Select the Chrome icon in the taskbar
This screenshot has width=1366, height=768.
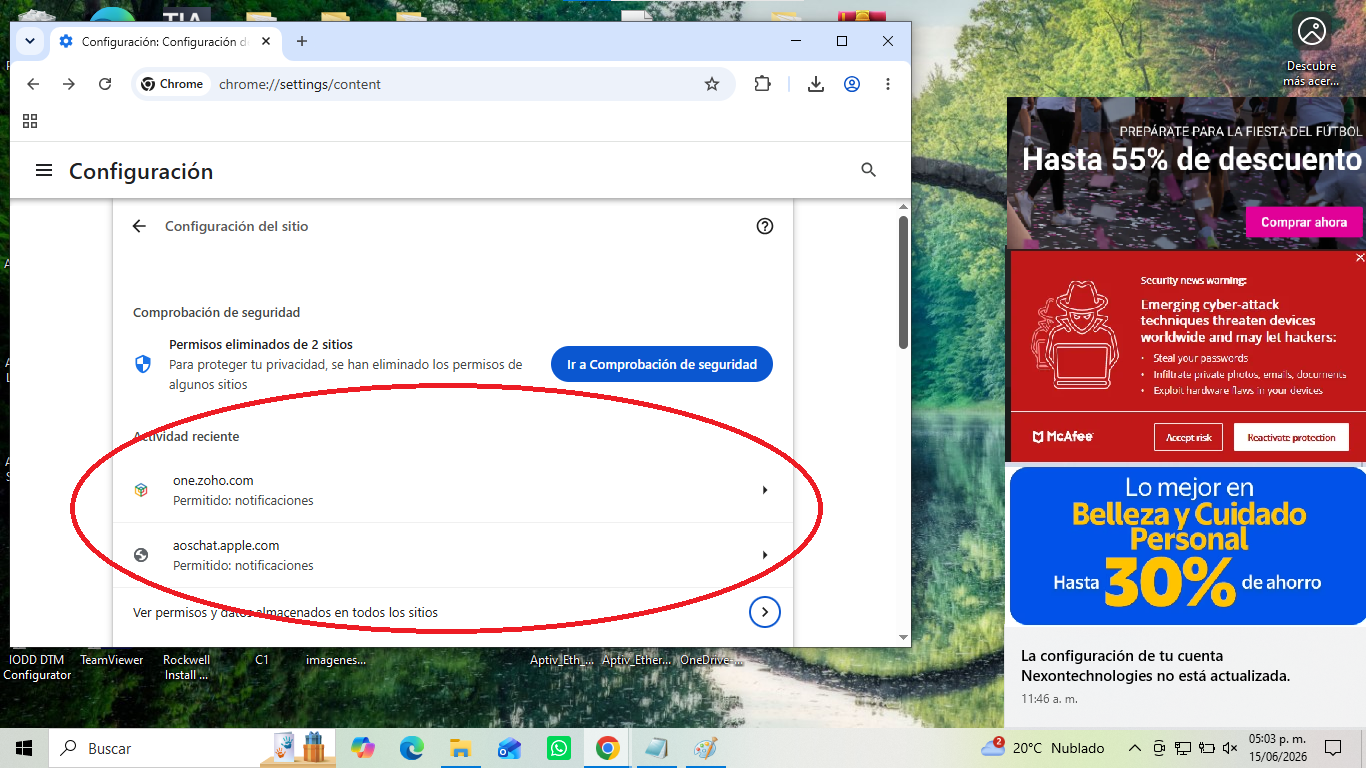[607, 748]
